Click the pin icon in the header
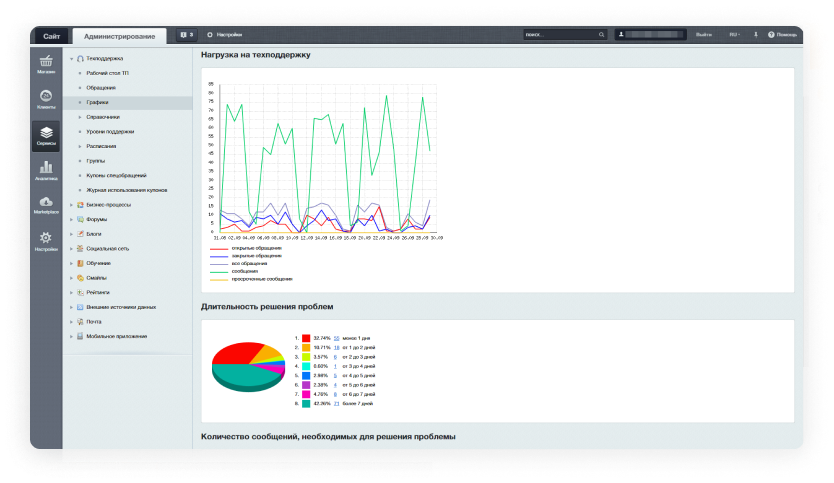 point(755,35)
